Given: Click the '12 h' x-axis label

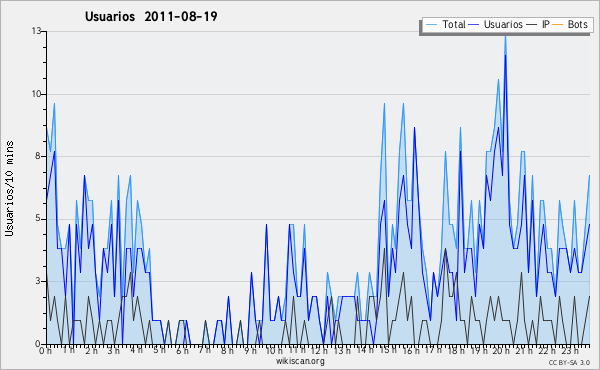Looking at the screenshot, I should click(320, 350).
